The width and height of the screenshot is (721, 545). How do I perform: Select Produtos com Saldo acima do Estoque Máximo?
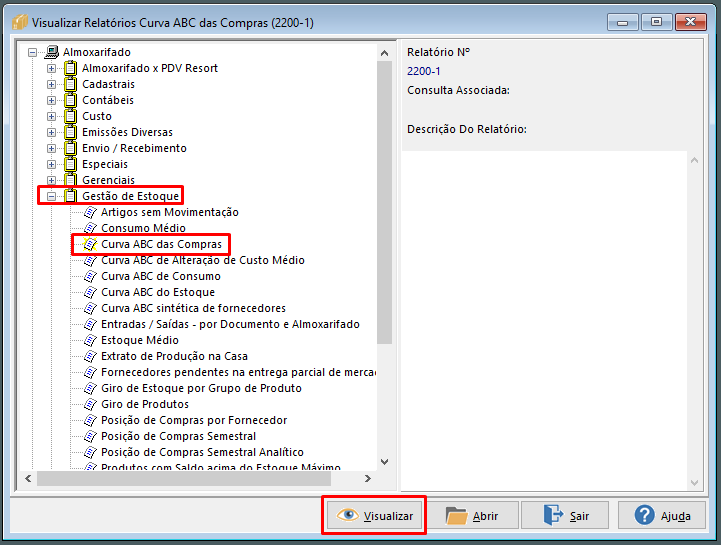221,466
